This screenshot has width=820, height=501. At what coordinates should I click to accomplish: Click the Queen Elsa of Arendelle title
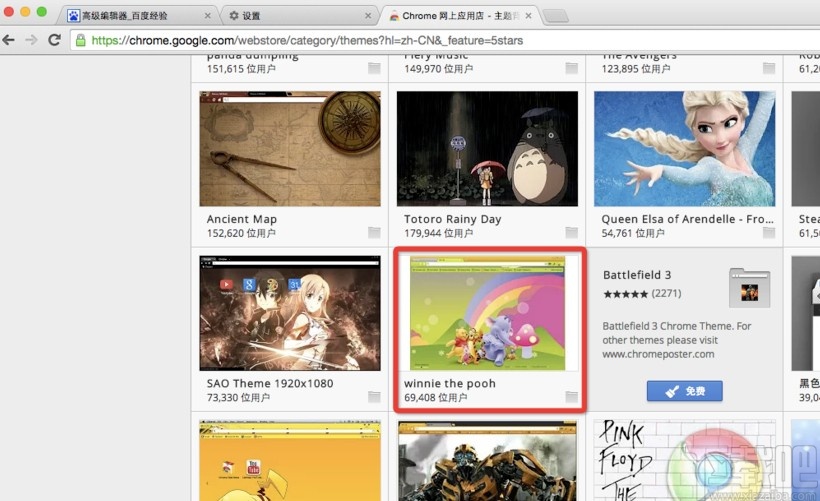(x=687, y=219)
